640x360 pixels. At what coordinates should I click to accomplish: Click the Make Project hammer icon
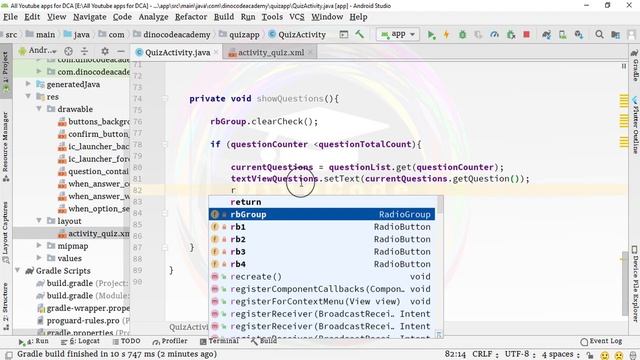(360, 34)
